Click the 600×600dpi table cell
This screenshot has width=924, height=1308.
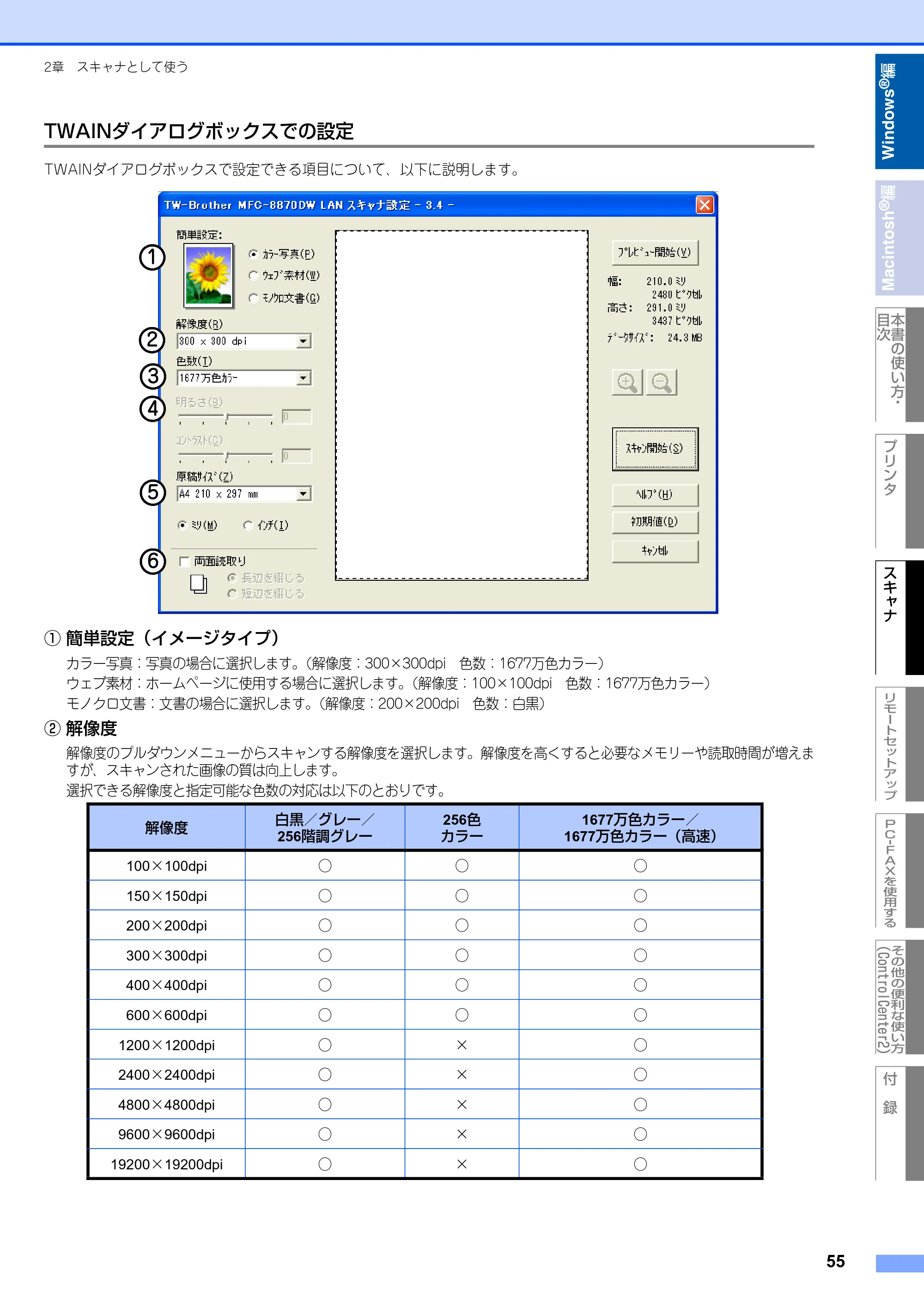click(x=166, y=1015)
